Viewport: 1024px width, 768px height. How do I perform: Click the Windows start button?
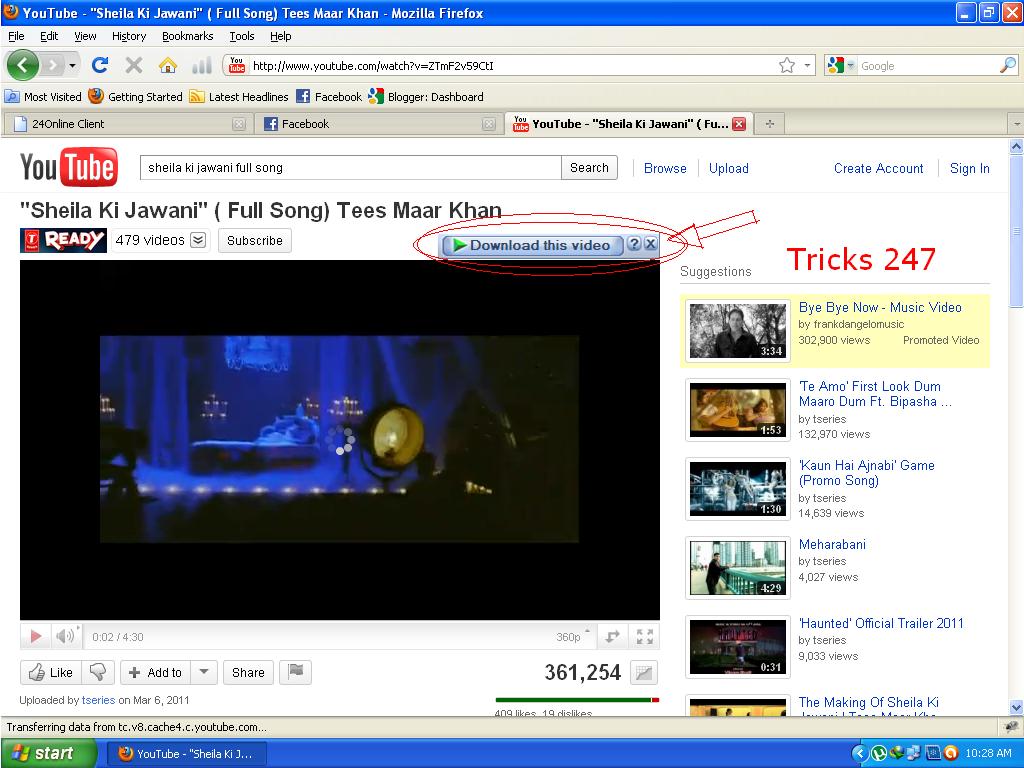[x=47, y=753]
